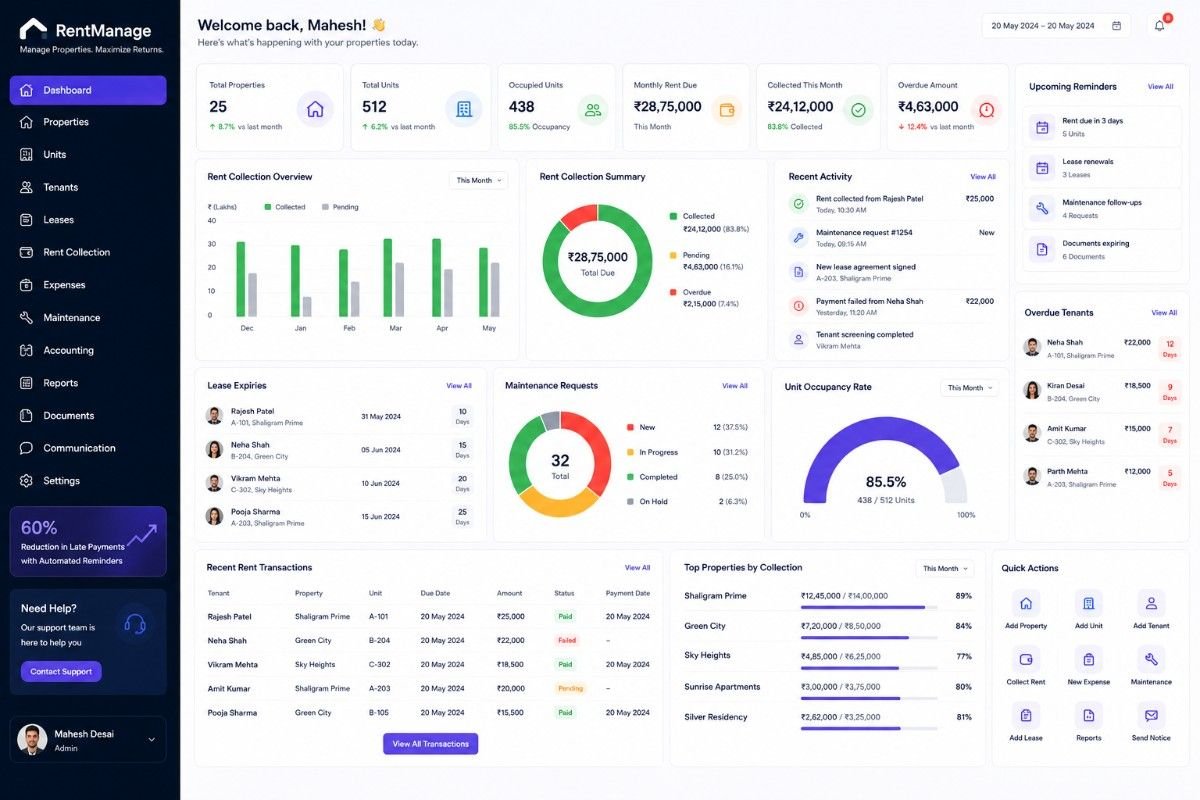Viewport: 1200px width, 800px height.
Task: Open the date range picker field
Action: pyautogui.click(x=1058, y=26)
